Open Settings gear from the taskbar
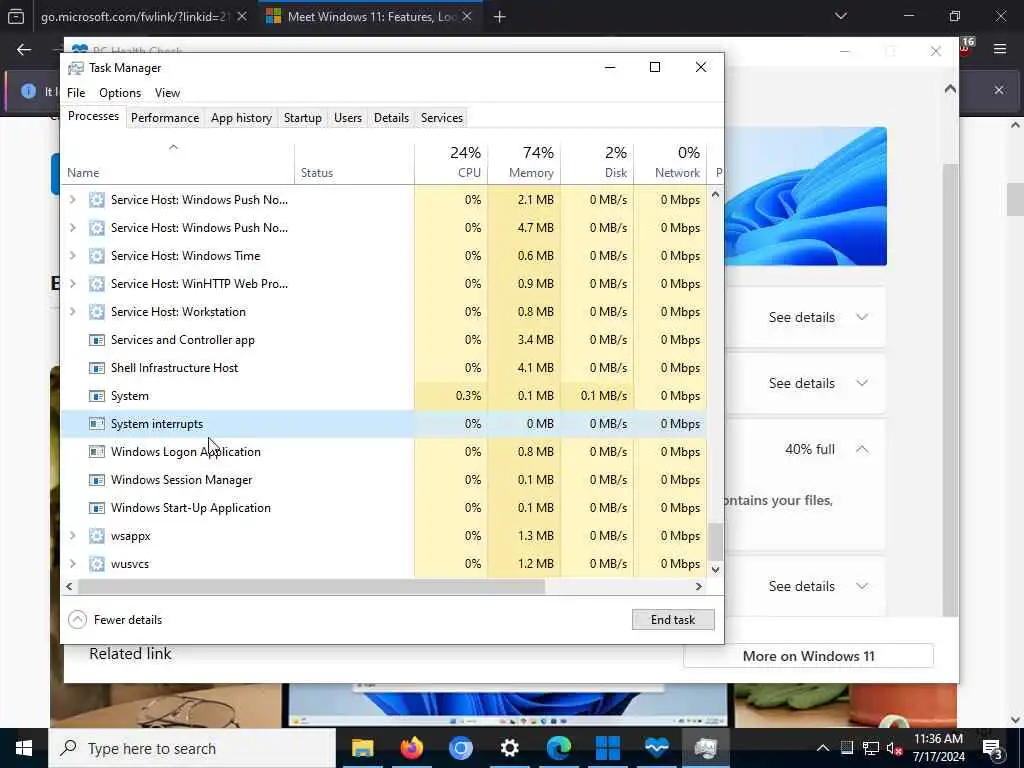Image resolution: width=1024 pixels, height=768 pixels. point(509,748)
